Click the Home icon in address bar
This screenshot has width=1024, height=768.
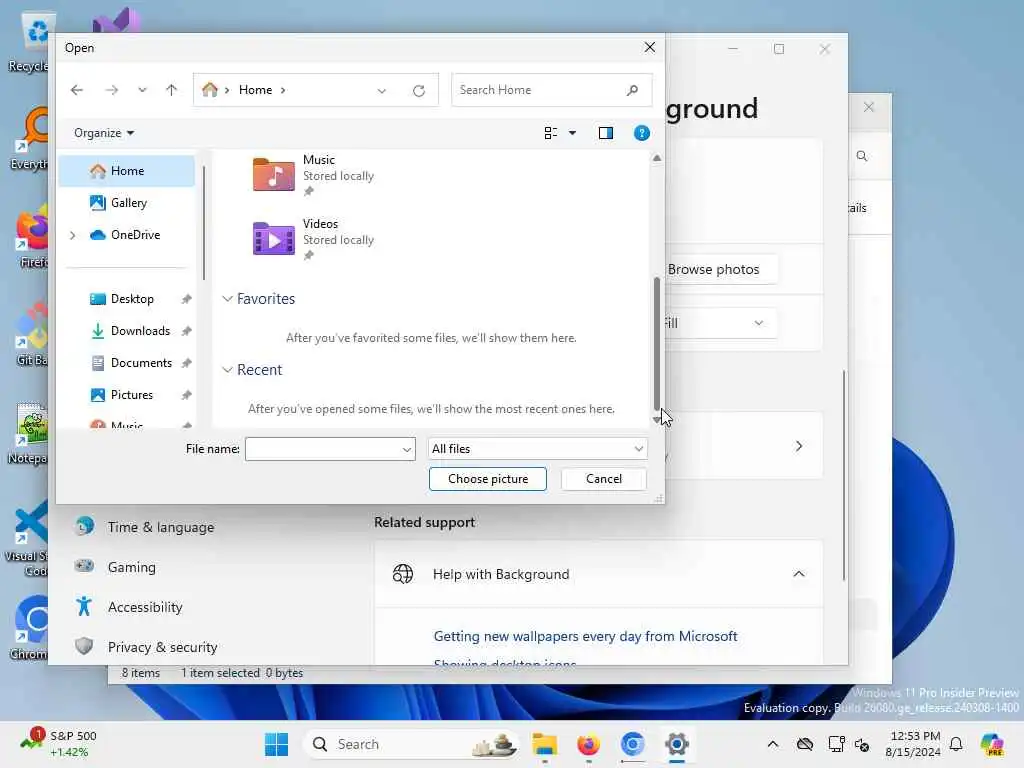click(210, 89)
